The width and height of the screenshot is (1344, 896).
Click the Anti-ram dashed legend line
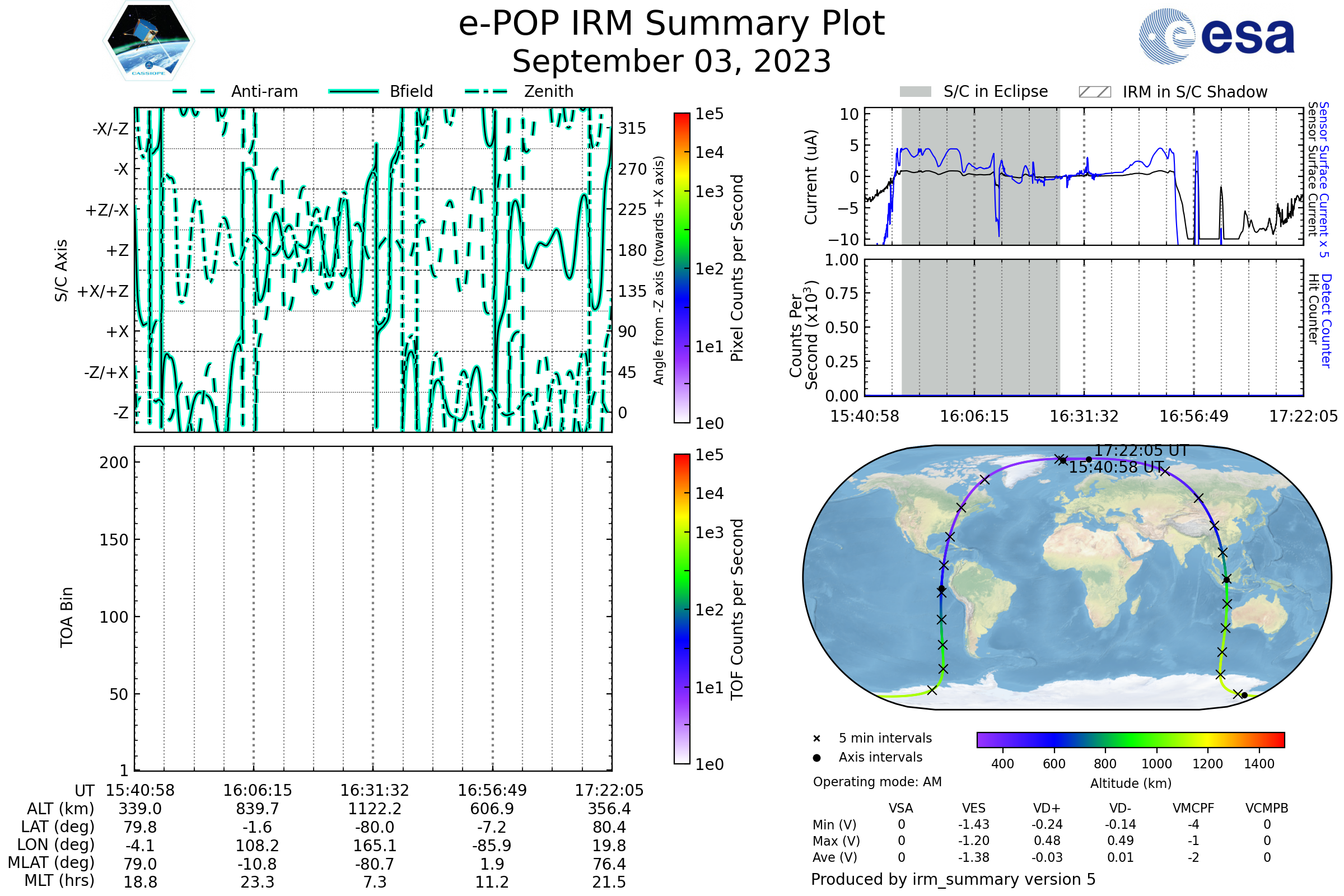click(194, 91)
